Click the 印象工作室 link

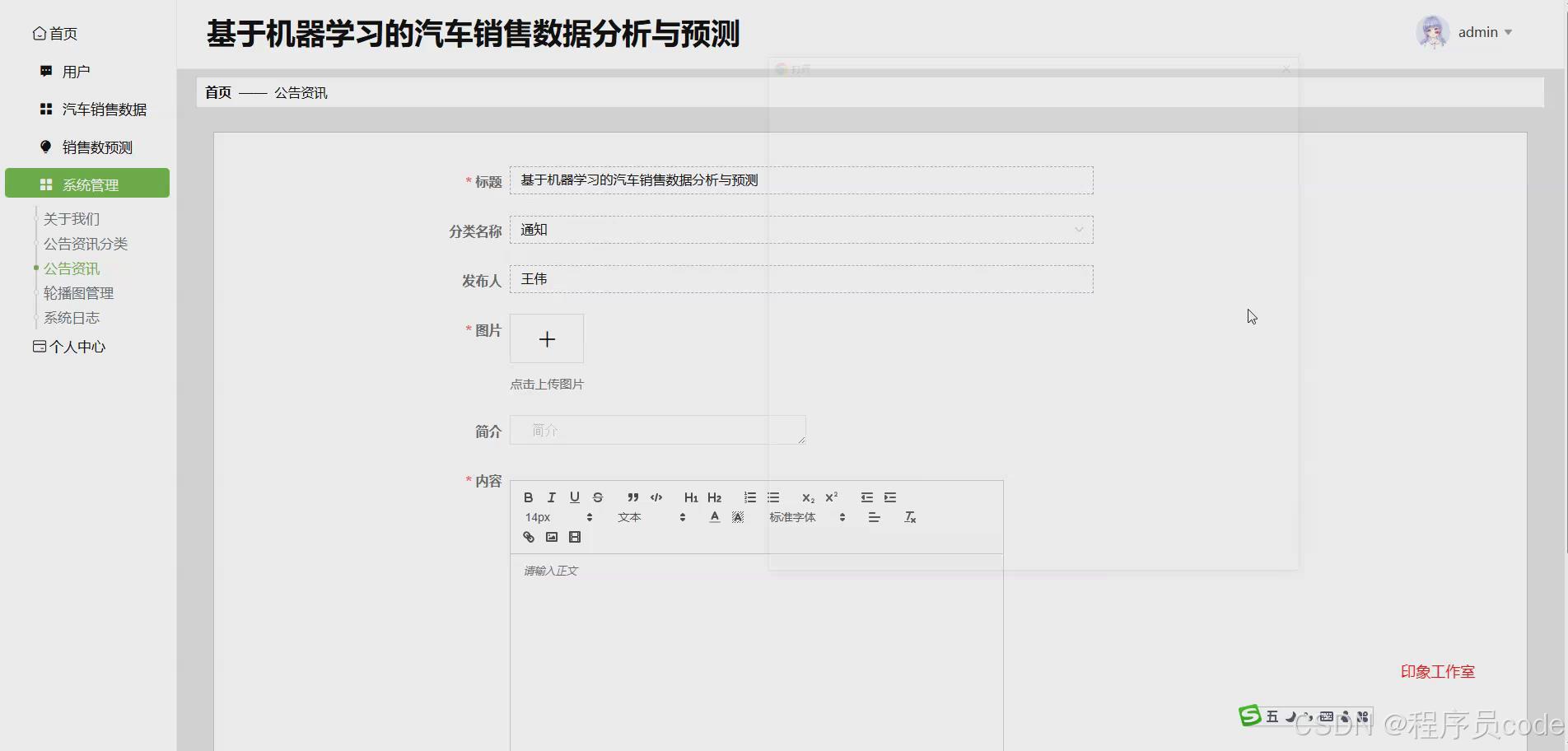1437,671
